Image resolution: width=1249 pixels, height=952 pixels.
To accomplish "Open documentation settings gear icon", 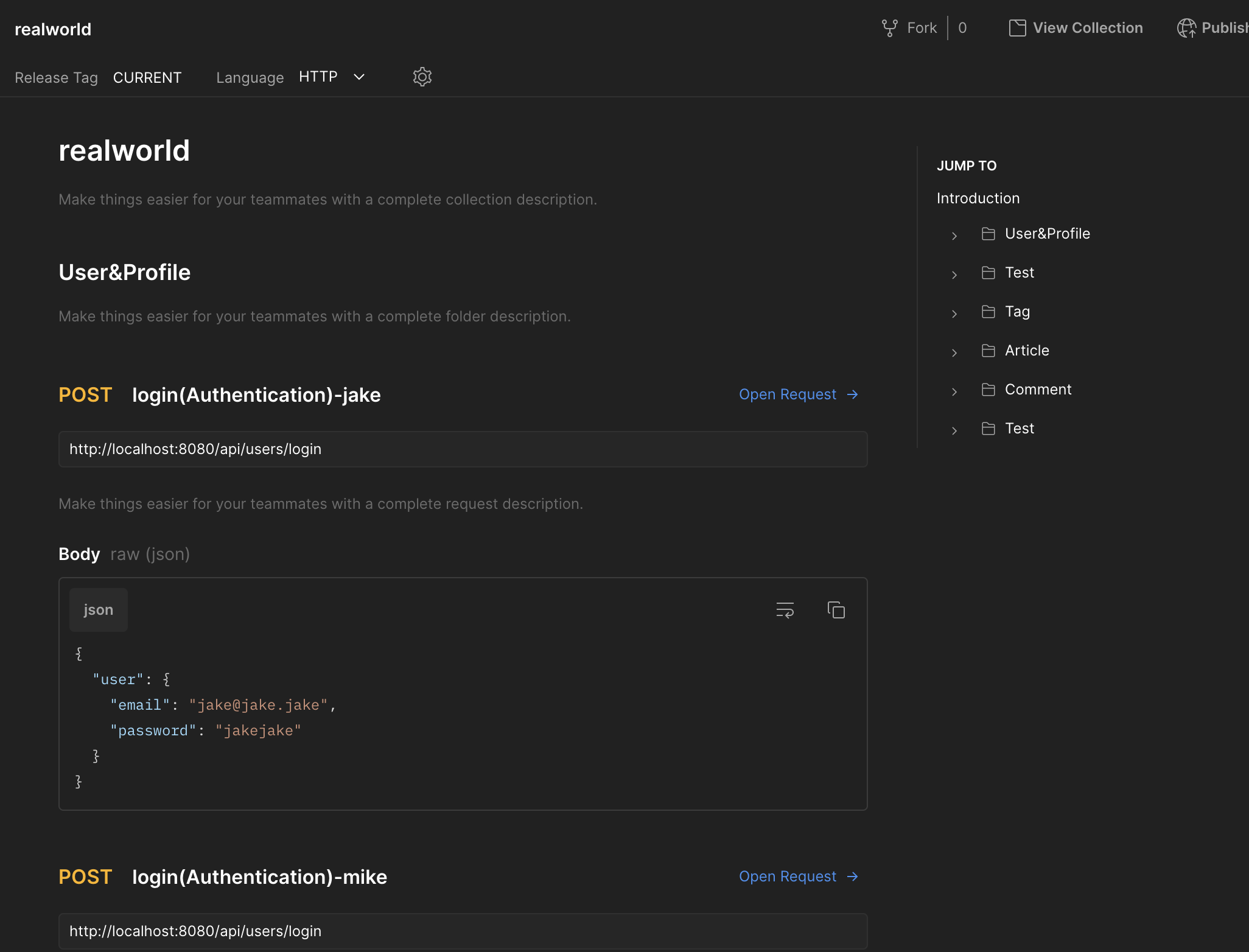I will pyautogui.click(x=422, y=77).
